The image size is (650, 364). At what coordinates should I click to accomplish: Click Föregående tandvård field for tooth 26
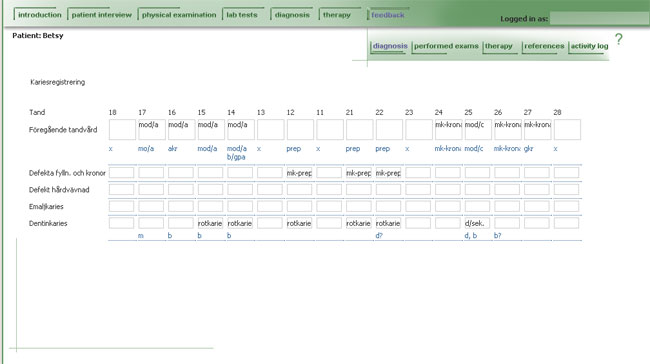point(508,129)
